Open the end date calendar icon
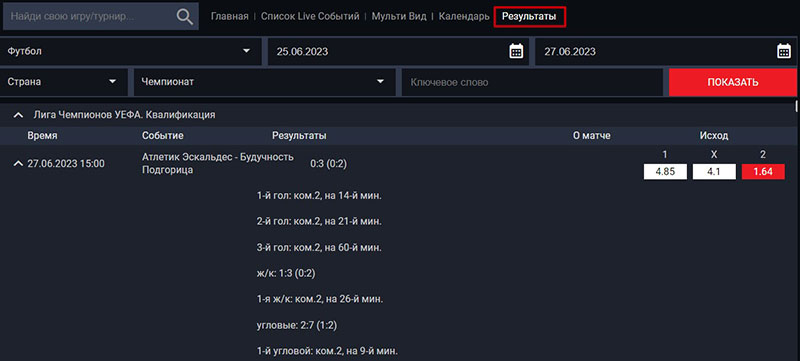Viewport: 800px width, 361px height. click(784, 51)
